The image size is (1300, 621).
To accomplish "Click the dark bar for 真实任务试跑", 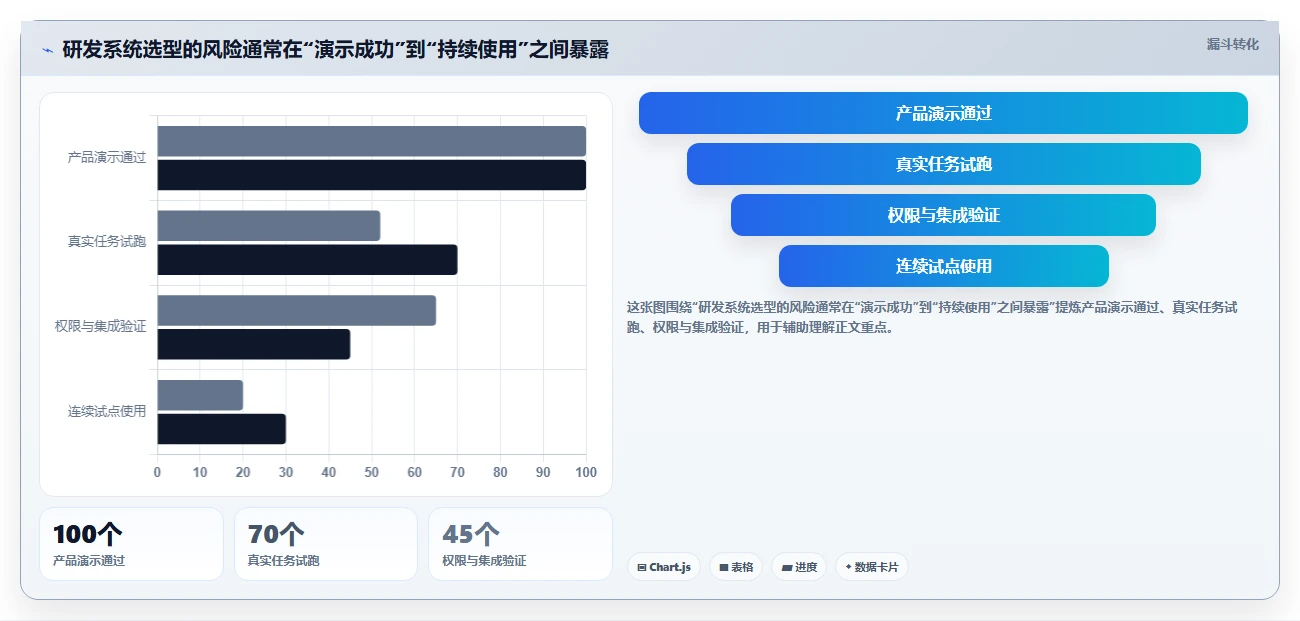I will pos(307,260).
